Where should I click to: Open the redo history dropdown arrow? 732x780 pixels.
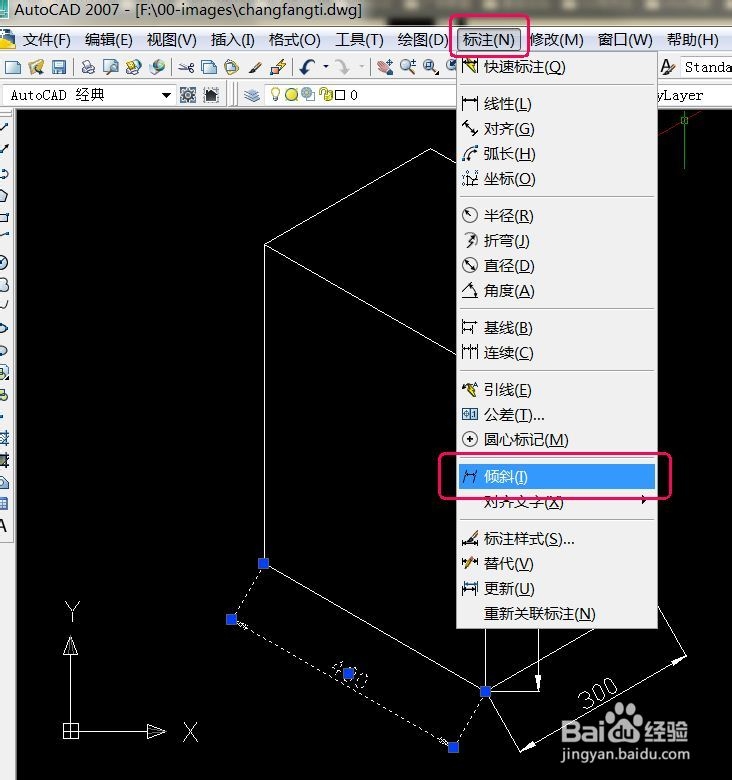click(x=362, y=67)
